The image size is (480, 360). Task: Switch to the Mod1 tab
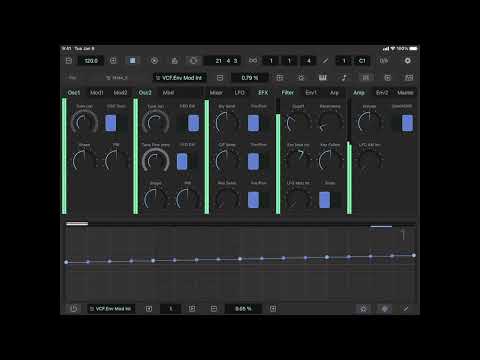[97, 93]
